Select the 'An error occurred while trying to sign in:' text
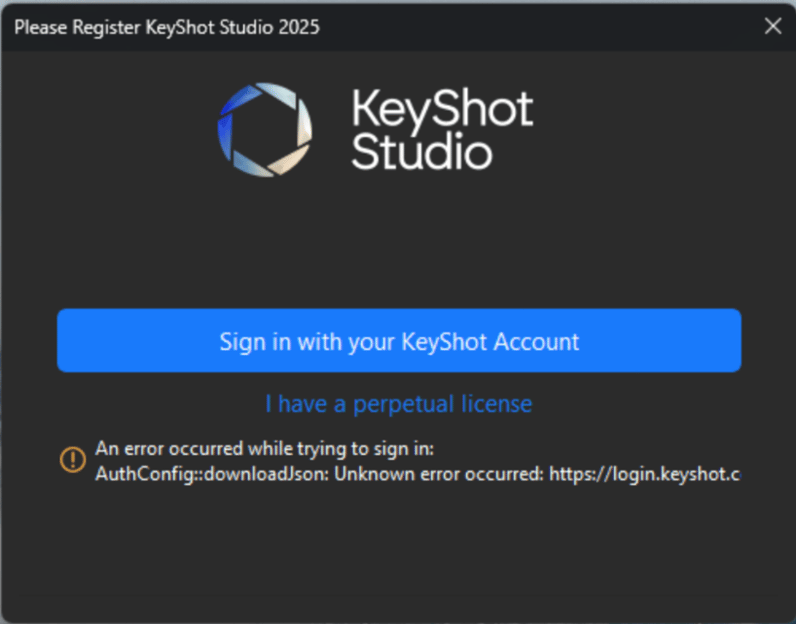 (x=264, y=449)
